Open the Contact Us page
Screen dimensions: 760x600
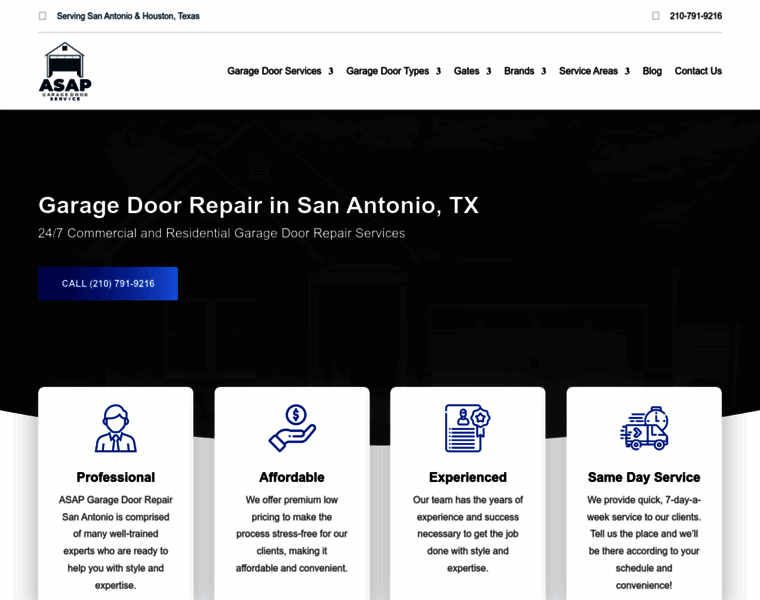pyautogui.click(x=698, y=71)
